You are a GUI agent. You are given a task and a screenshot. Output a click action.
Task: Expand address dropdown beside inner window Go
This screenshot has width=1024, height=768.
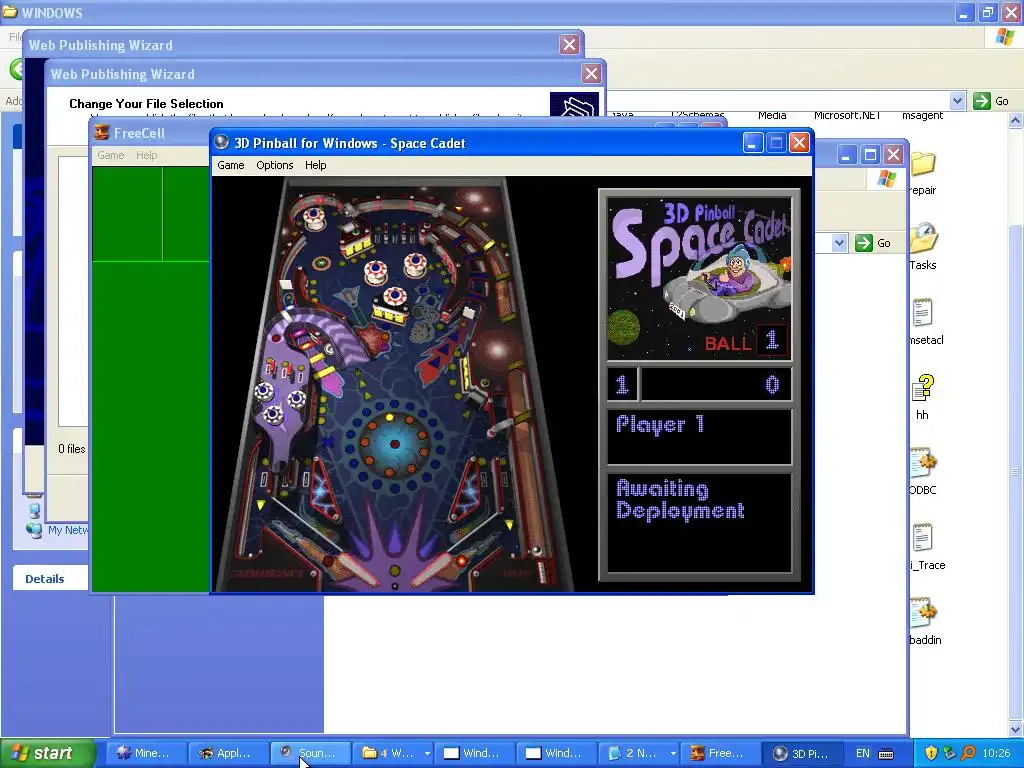(x=839, y=243)
